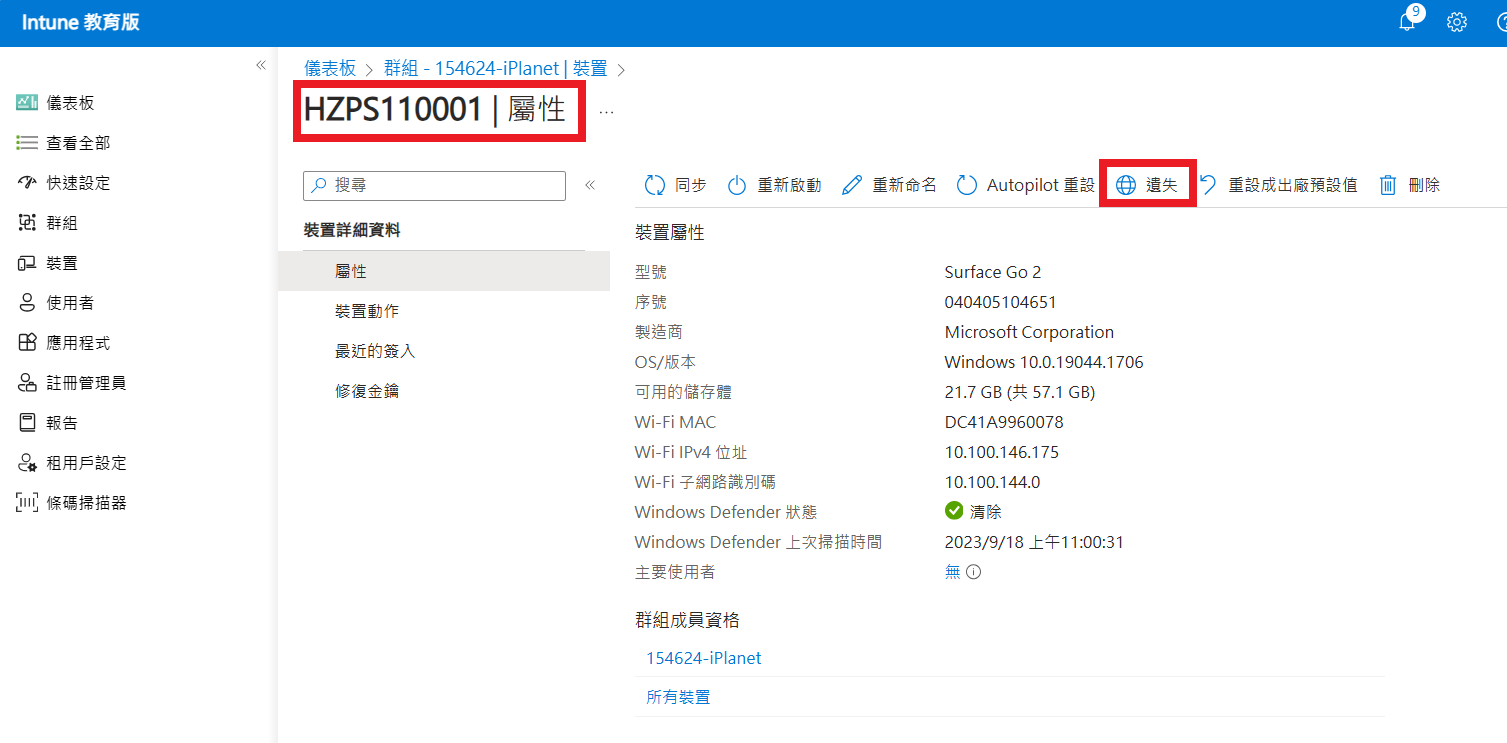Click the 刪除 trash icon
The height and width of the screenshot is (743, 1507).
pyautogui.click(x=1388, y=185)
